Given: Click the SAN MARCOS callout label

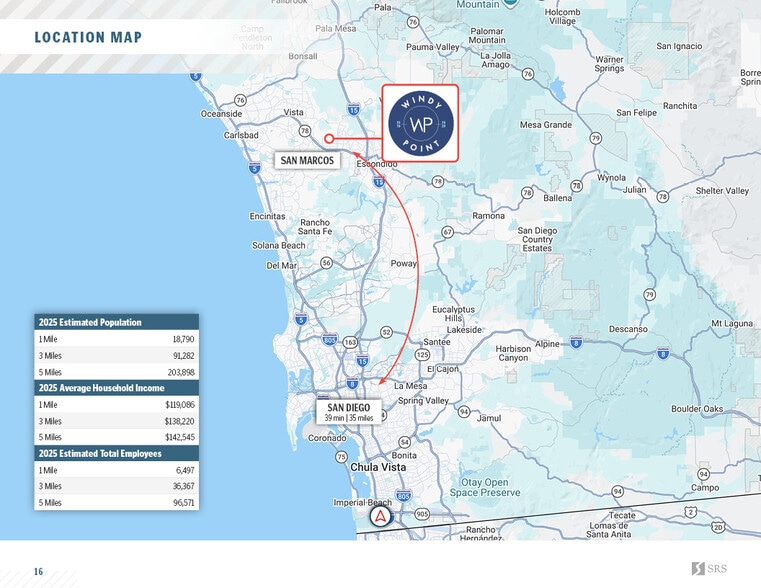Looking at the screenshot, I should pyautogui.click(x=307, y=160).
